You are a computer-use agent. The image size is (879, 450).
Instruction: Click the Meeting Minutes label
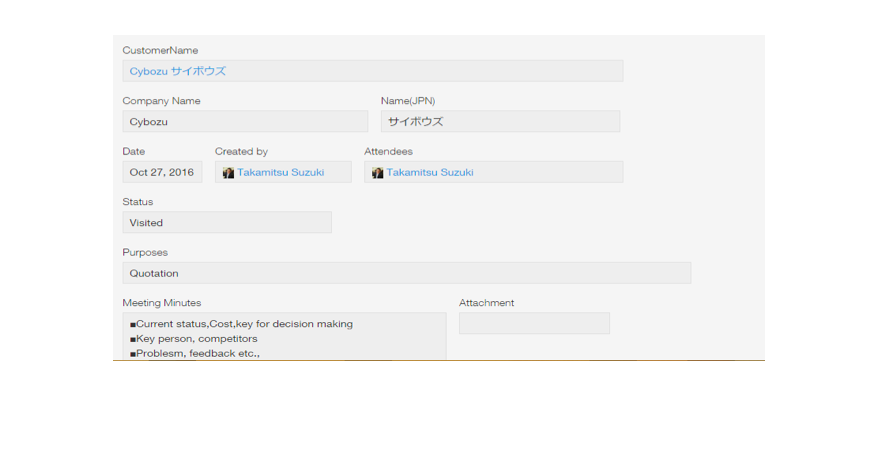click(x=162, y=303)
